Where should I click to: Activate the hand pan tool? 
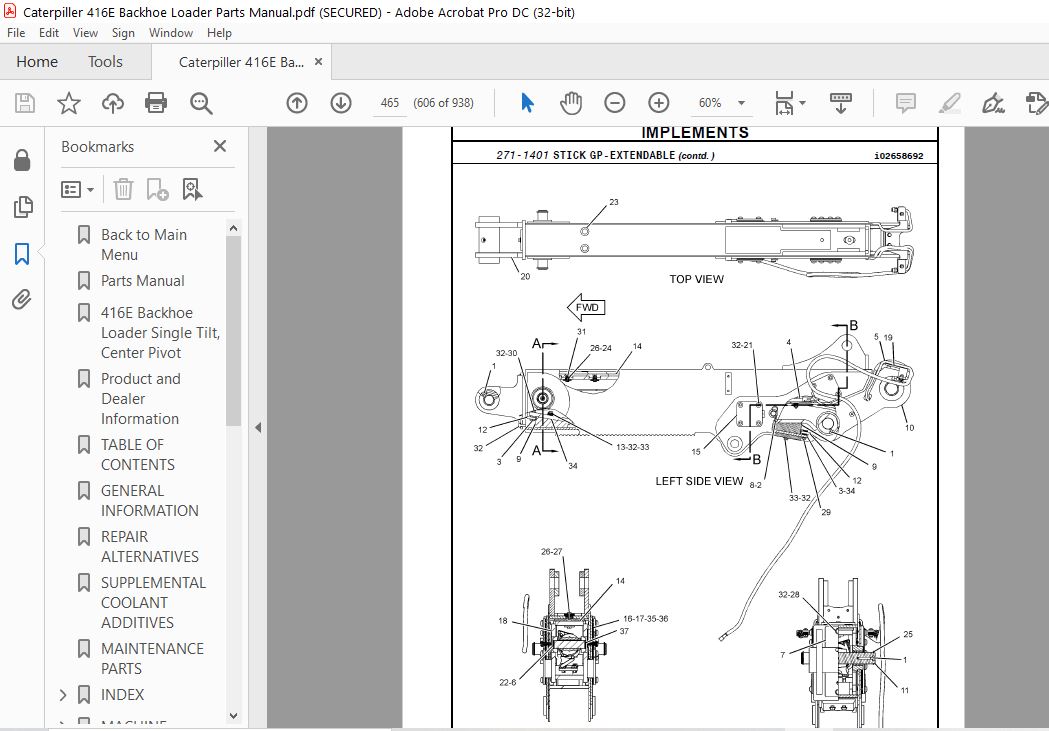pyautogui.click(x=571, y=103)
